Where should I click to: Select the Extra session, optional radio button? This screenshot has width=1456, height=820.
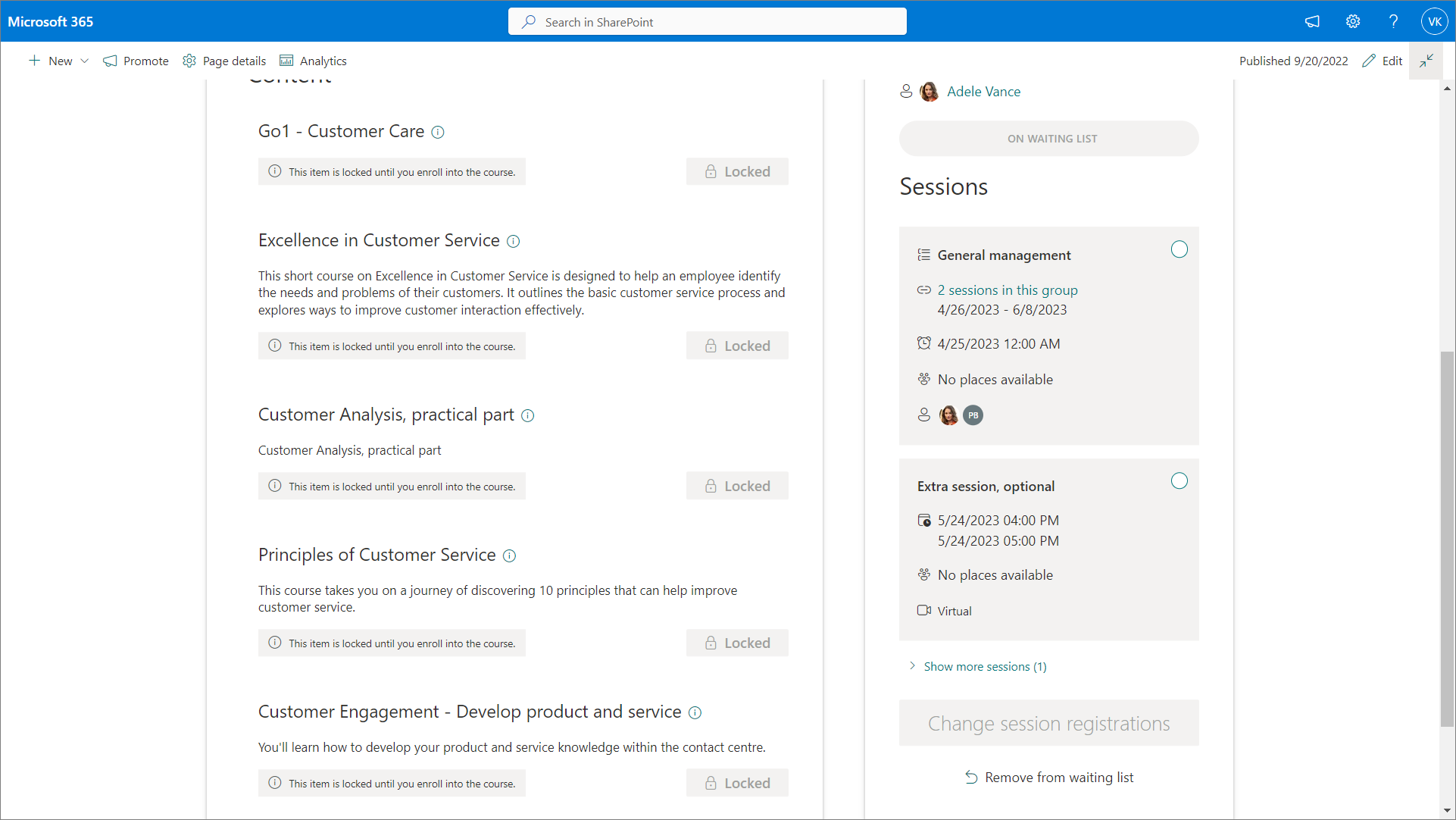(x=1179, y=481)
